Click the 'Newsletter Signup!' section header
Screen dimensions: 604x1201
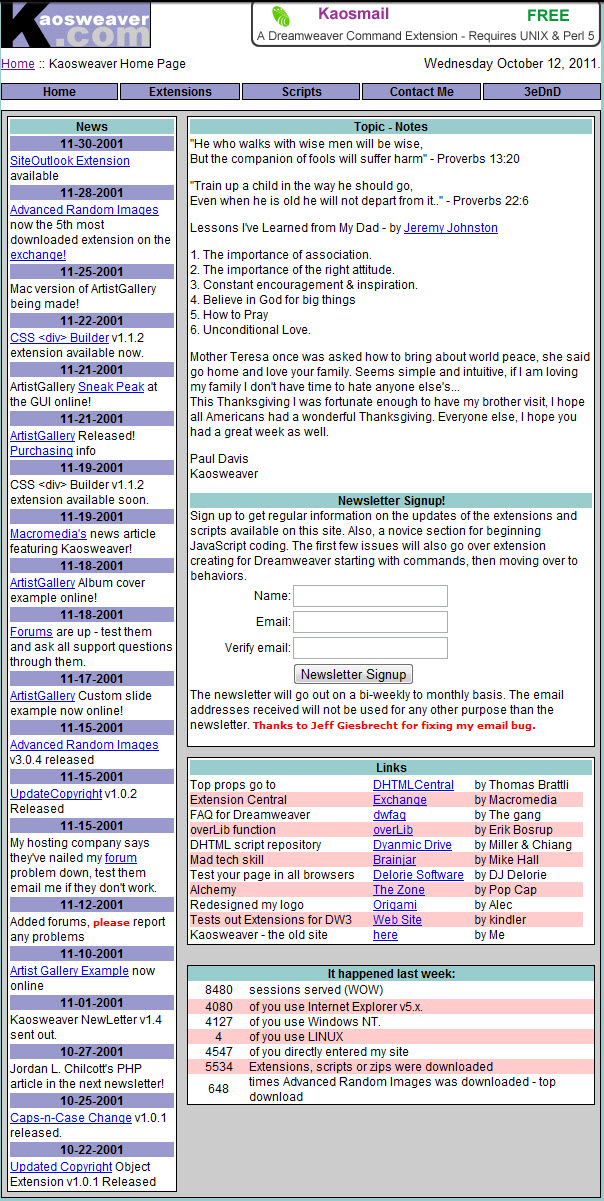(391, 500)
